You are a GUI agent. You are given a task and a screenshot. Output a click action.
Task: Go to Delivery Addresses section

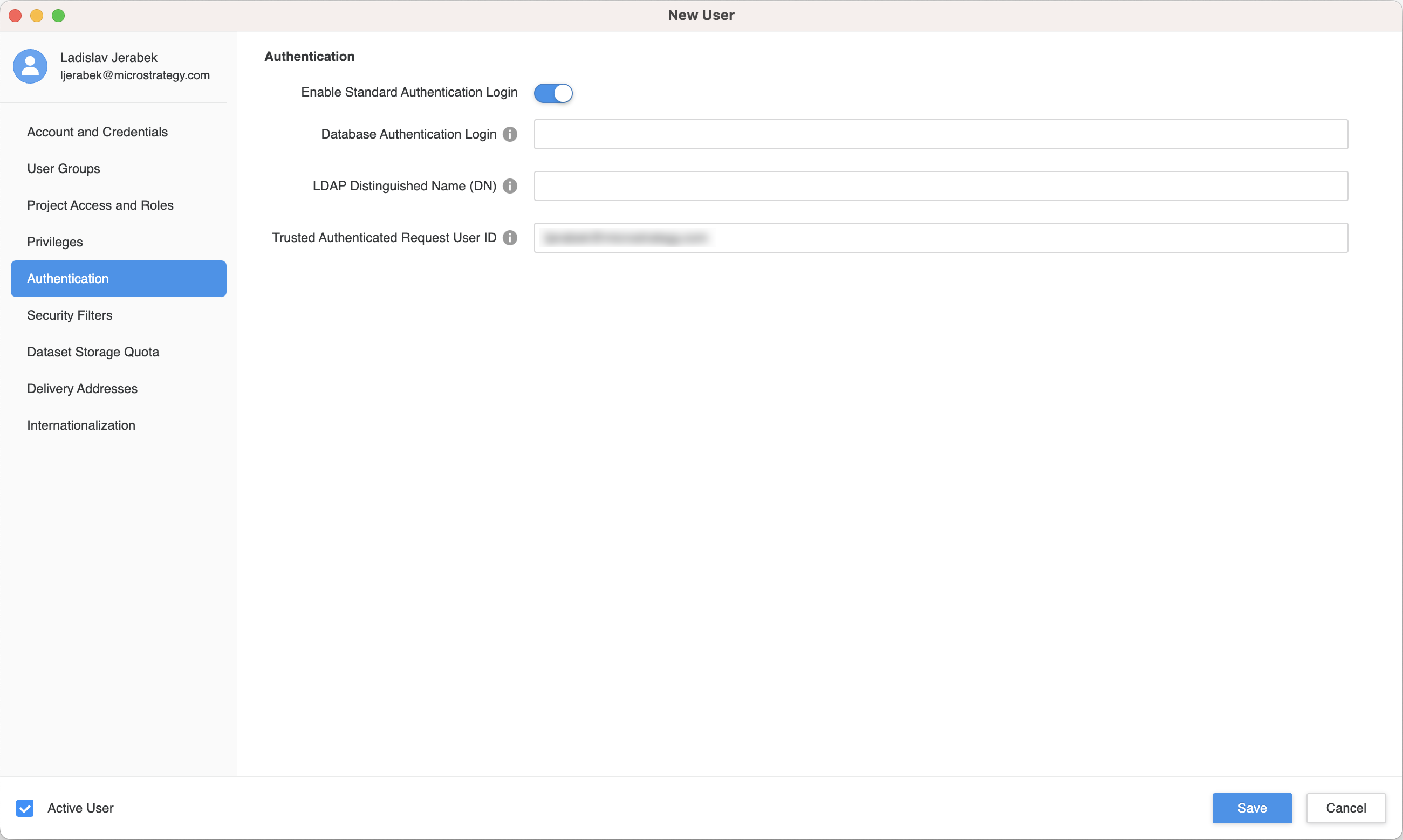(82, 389)
